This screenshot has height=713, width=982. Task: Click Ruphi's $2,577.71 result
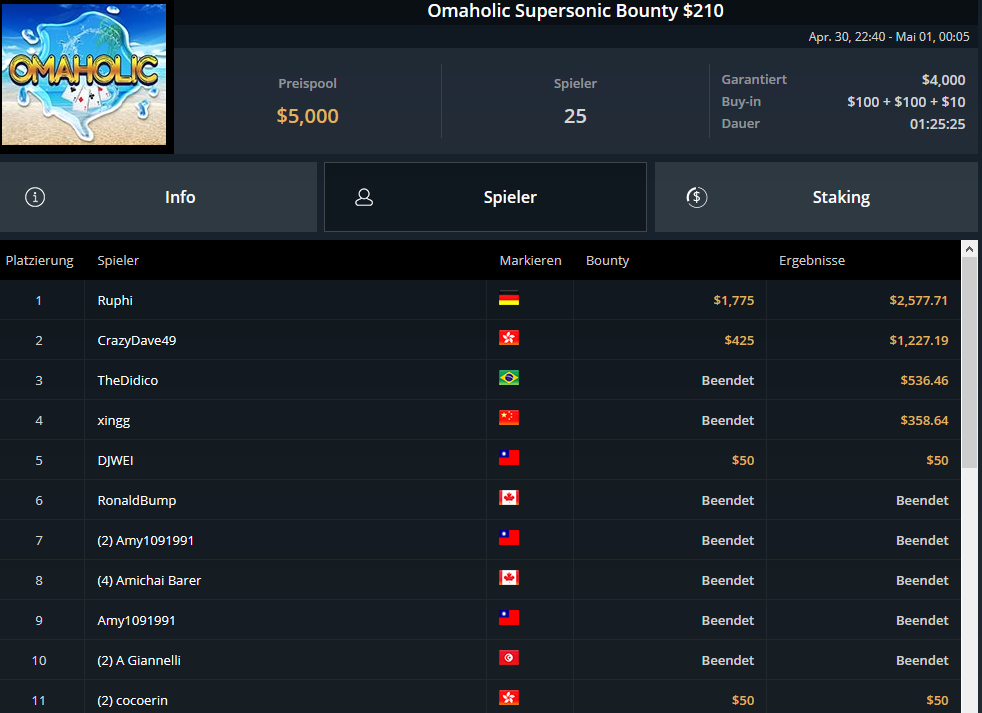918,300
